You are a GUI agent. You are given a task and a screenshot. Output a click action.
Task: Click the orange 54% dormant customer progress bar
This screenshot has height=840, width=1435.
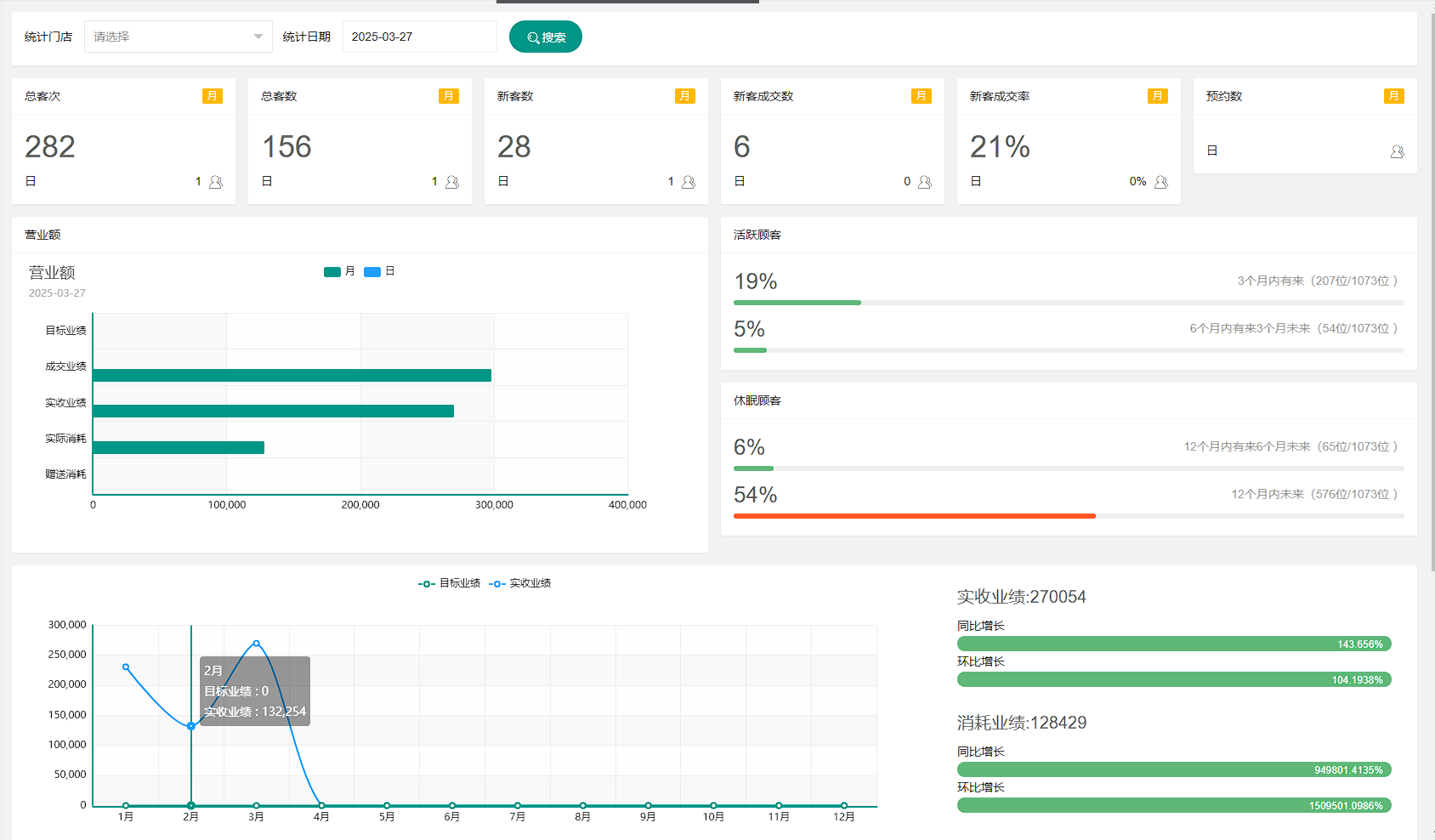pos(914,516)
